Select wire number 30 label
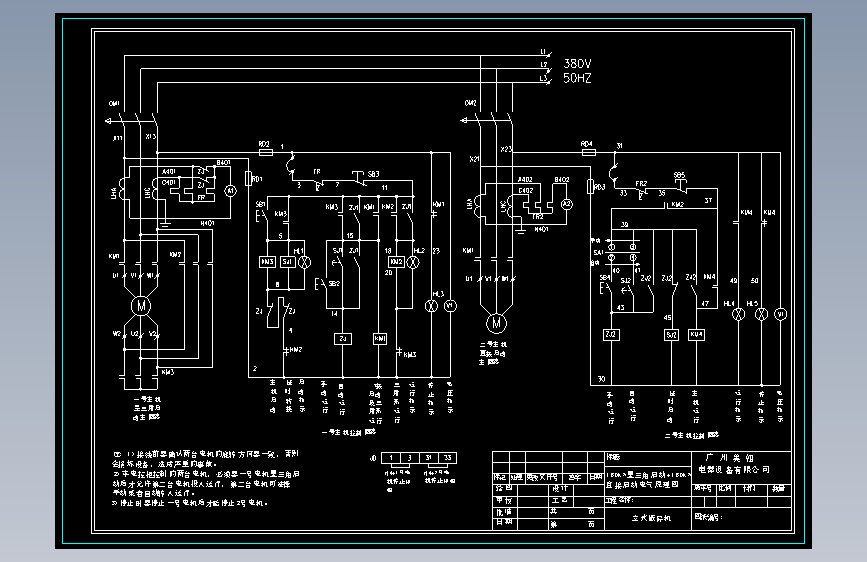Viewport: 867px width, 562px height. tap(601, 379)
